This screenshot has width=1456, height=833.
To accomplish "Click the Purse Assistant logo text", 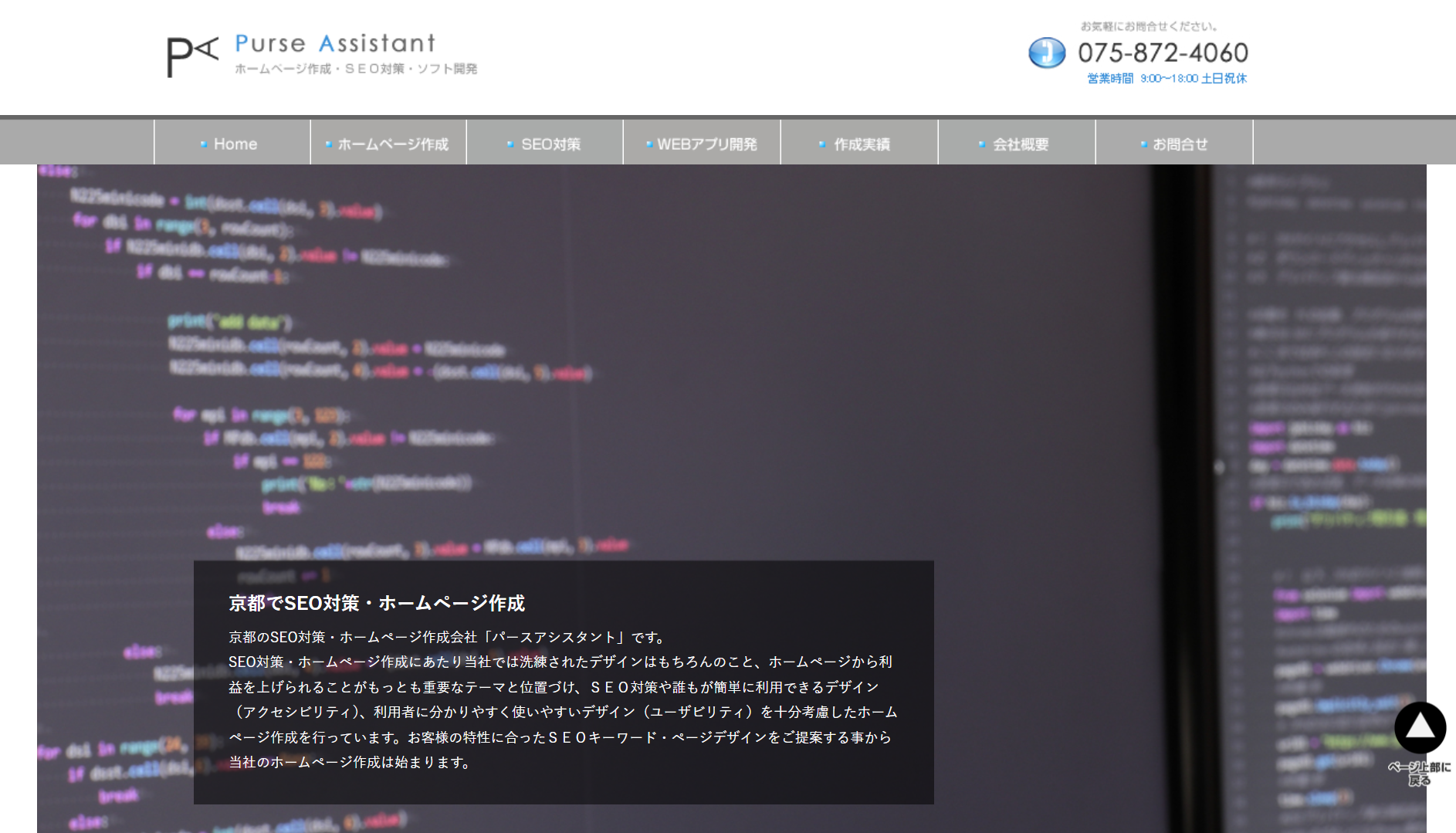I will coord(335,43).
